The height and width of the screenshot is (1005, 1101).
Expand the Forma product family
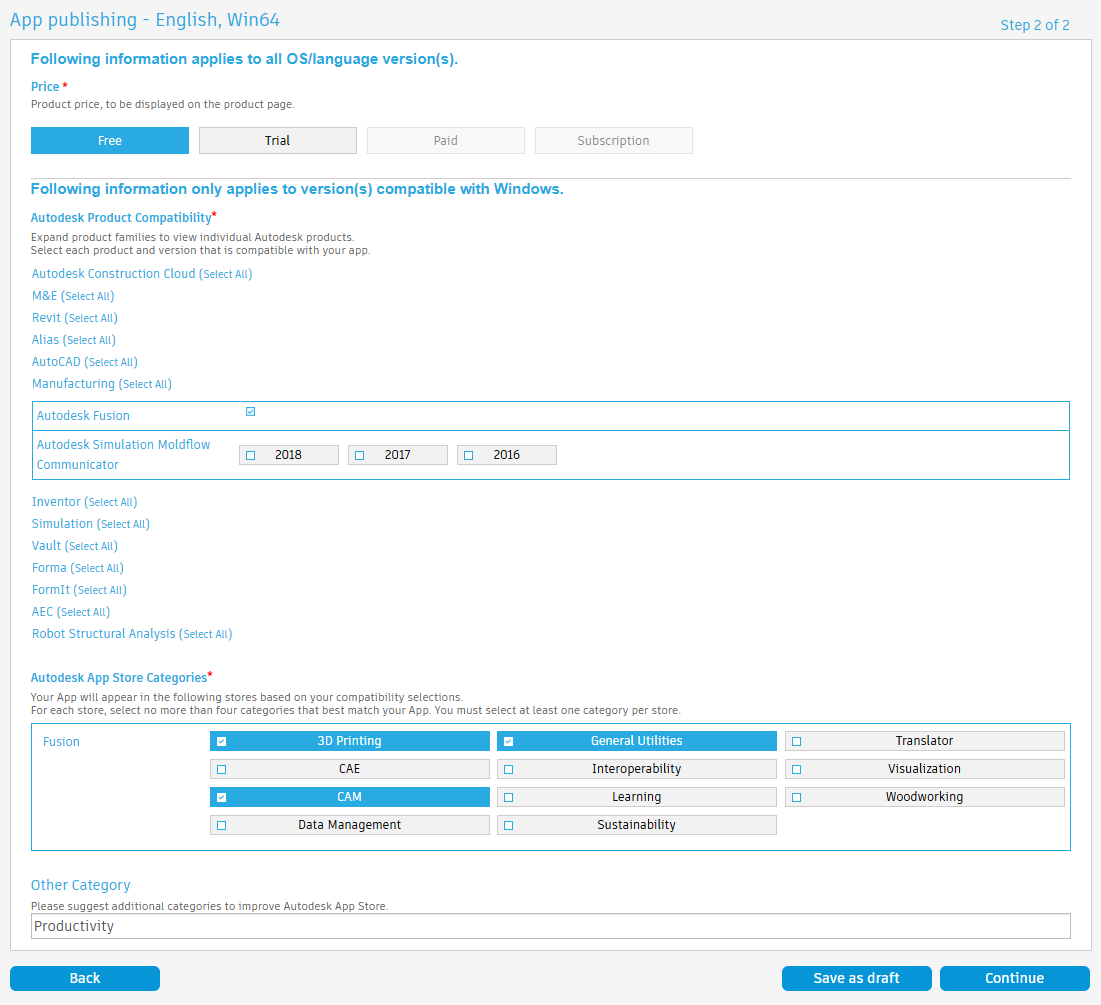pos(49,567)
